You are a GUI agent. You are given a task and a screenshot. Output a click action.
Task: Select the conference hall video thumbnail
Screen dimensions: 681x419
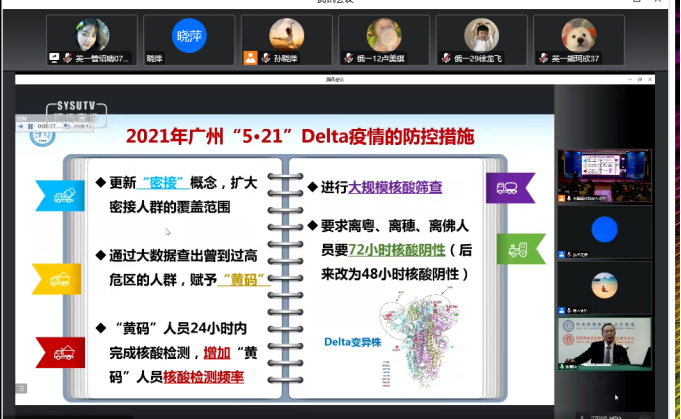point(603,169)
